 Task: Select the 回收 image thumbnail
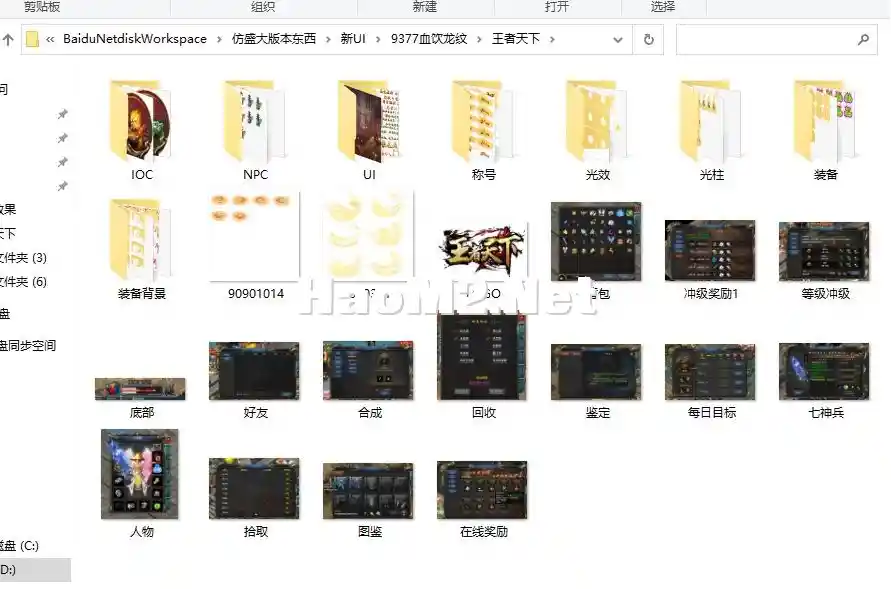[482, 358]
